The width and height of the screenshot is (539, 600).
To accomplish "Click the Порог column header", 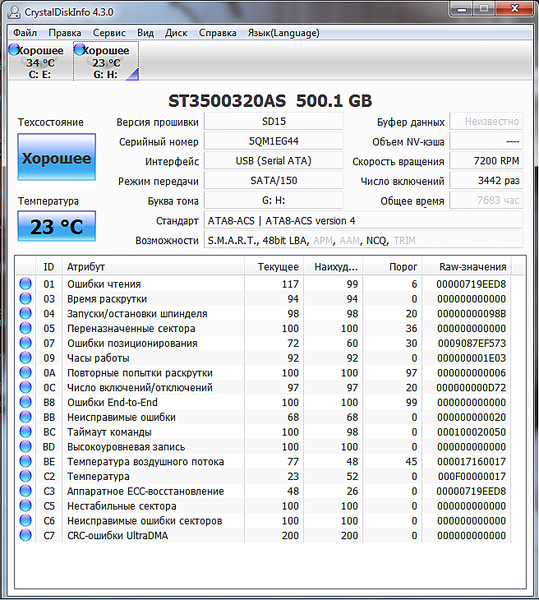I will pyautogui.click(x=392, y=267).
